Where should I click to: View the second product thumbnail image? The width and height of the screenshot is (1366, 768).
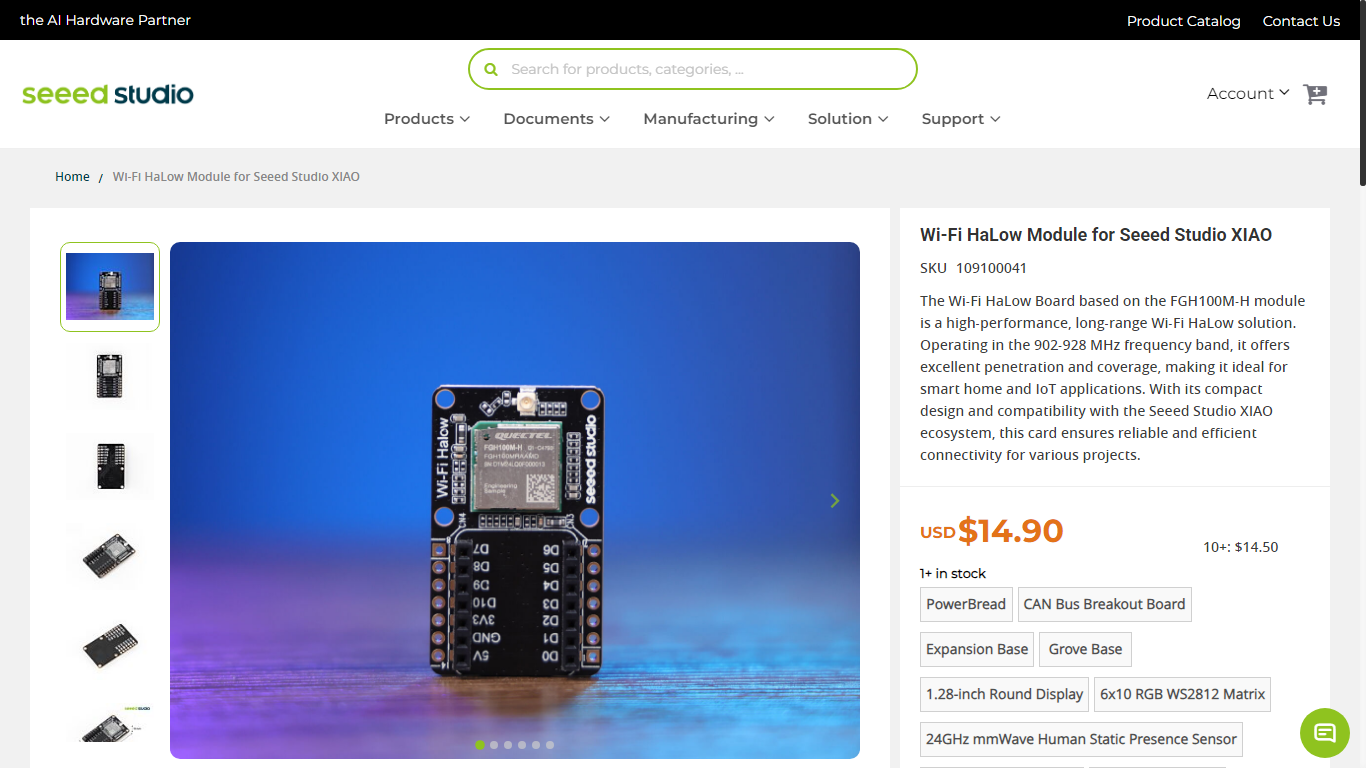tap(110, 376)
